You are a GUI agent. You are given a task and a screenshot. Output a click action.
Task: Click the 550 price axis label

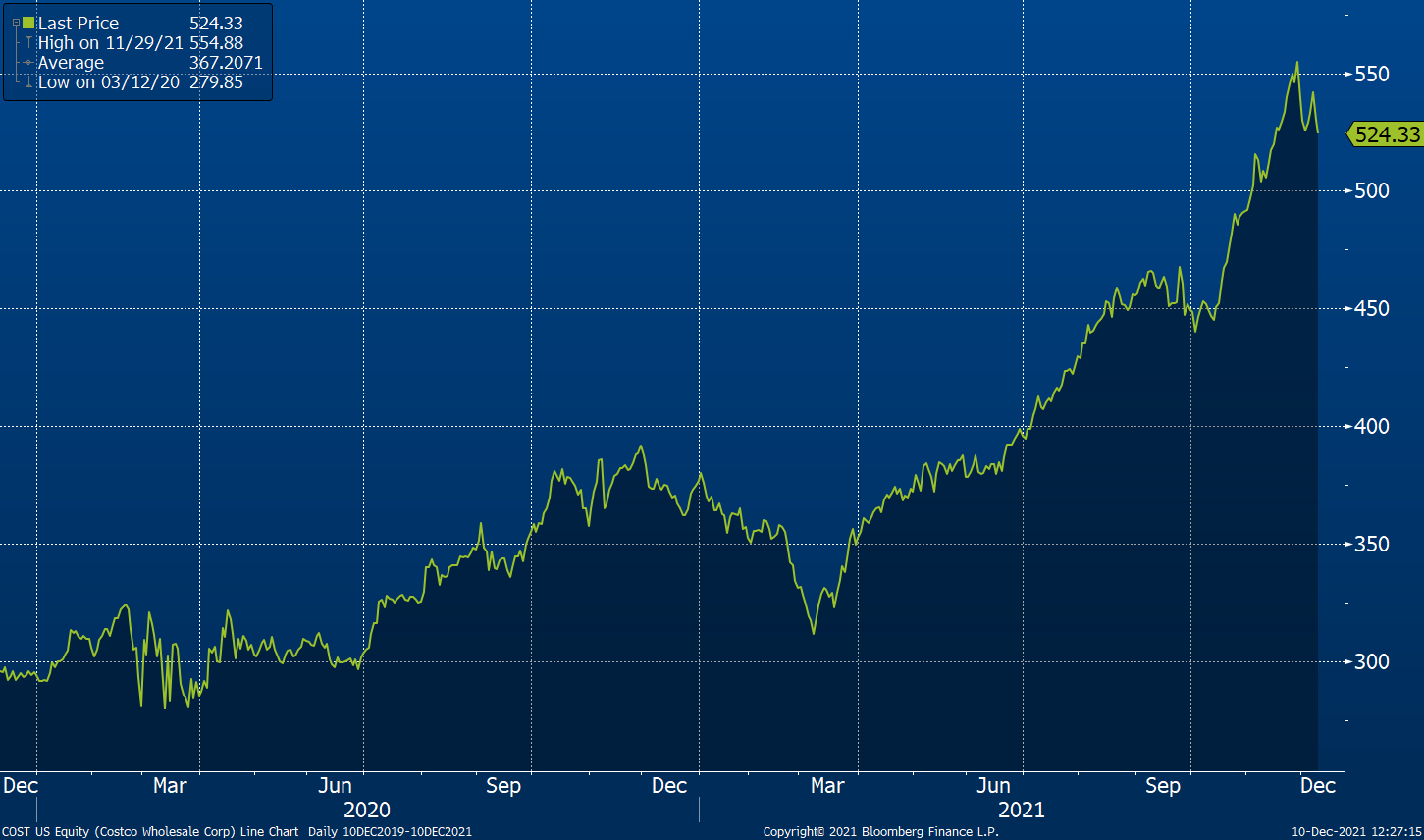(x=1372, y=75)
